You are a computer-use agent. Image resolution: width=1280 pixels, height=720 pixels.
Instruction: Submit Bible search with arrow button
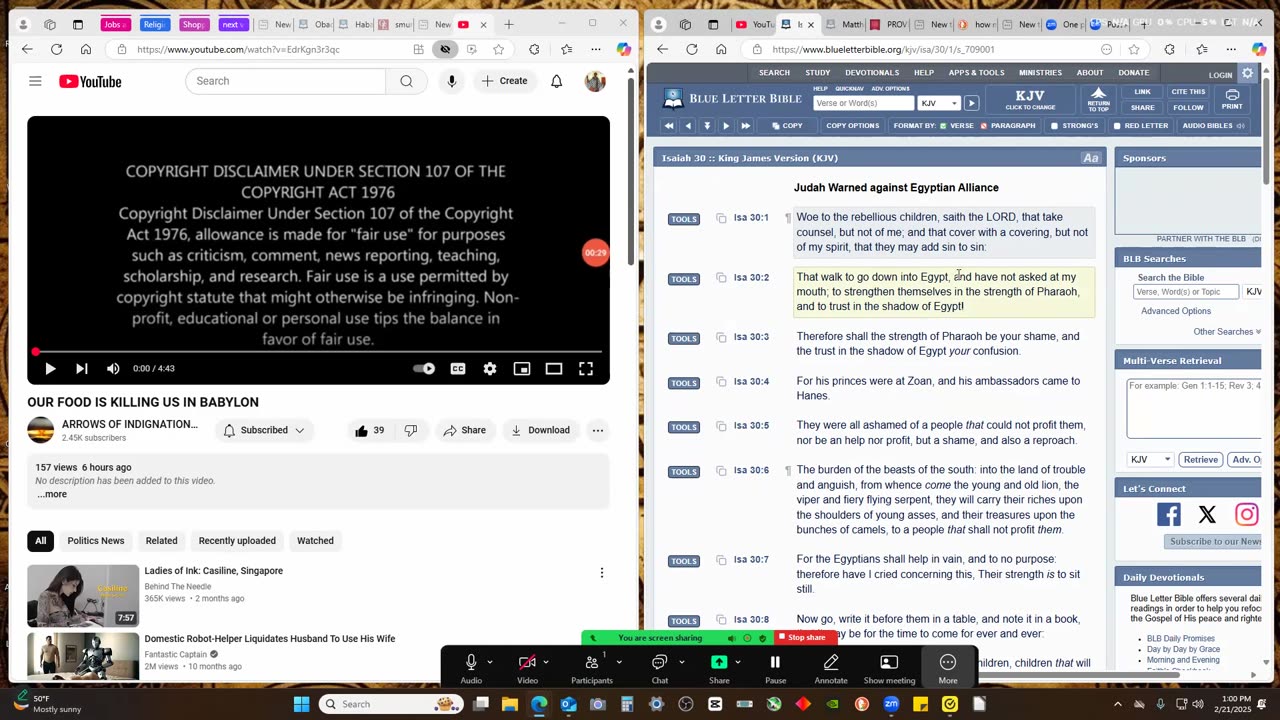(x=971, y=103)
